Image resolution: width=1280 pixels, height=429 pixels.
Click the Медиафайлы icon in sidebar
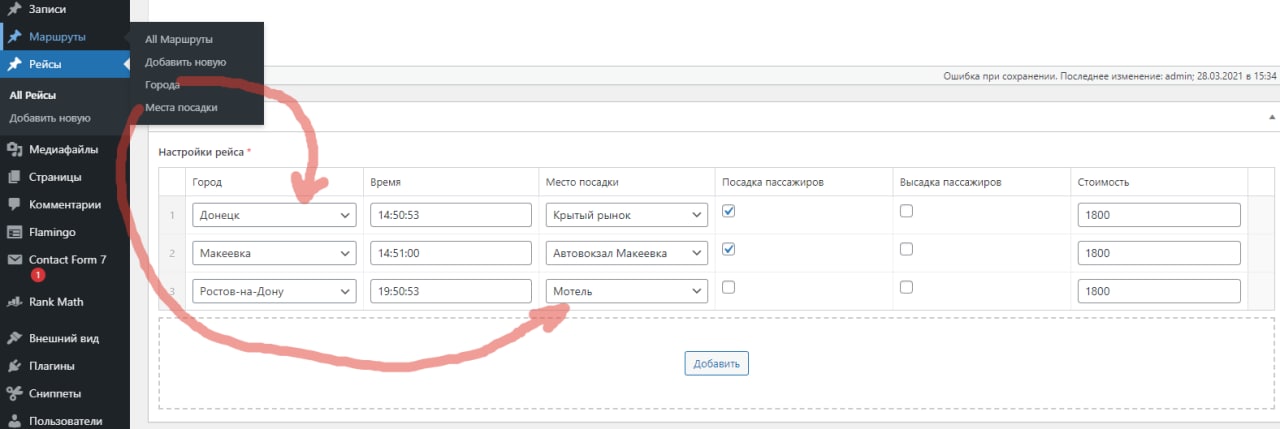click(x=14, y=151)
